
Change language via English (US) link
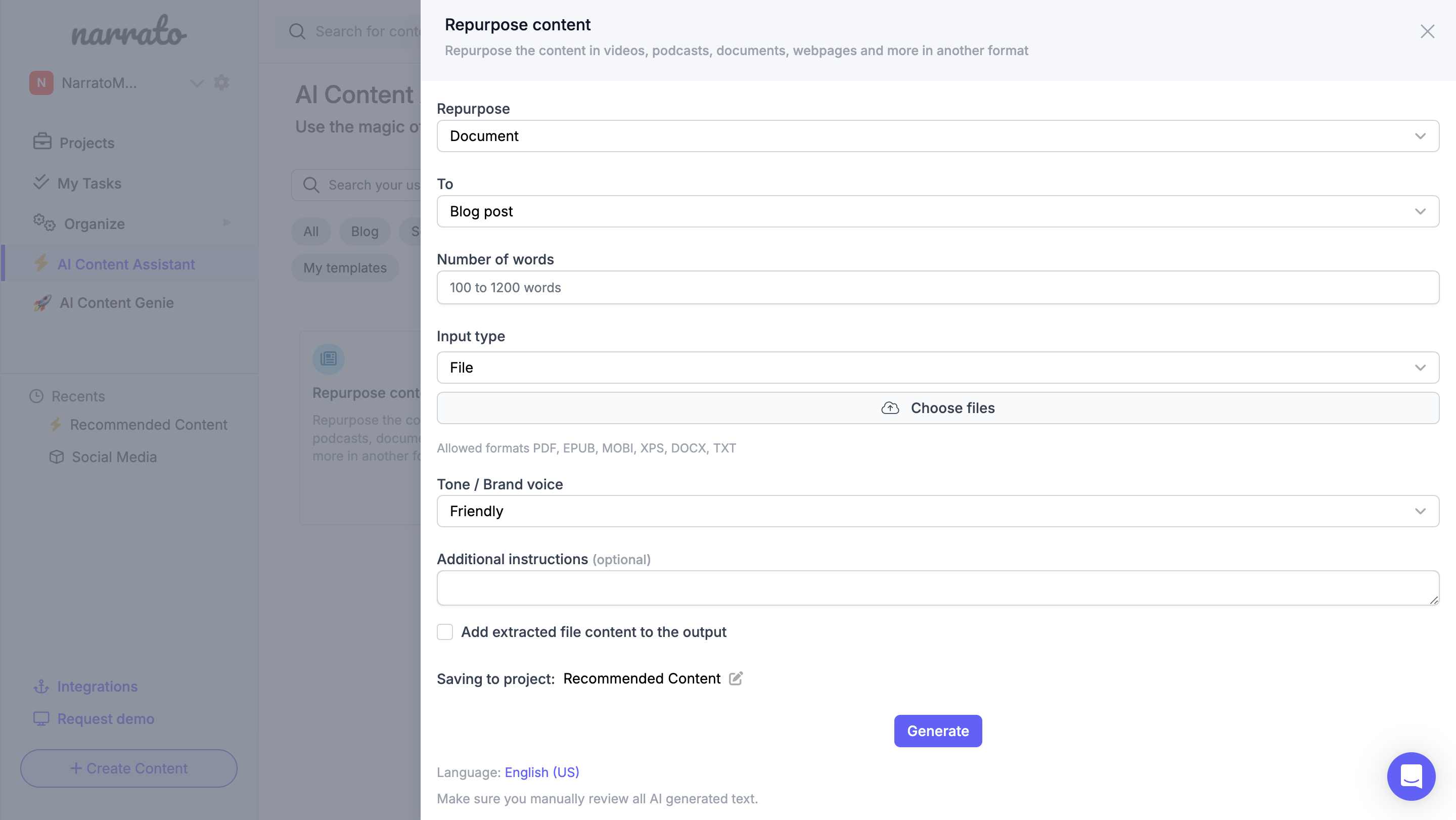click(541, 772)
